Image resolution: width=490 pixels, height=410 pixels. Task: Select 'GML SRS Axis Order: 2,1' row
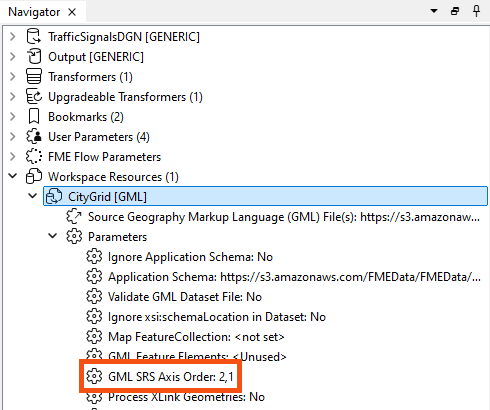tap(171, 377)
